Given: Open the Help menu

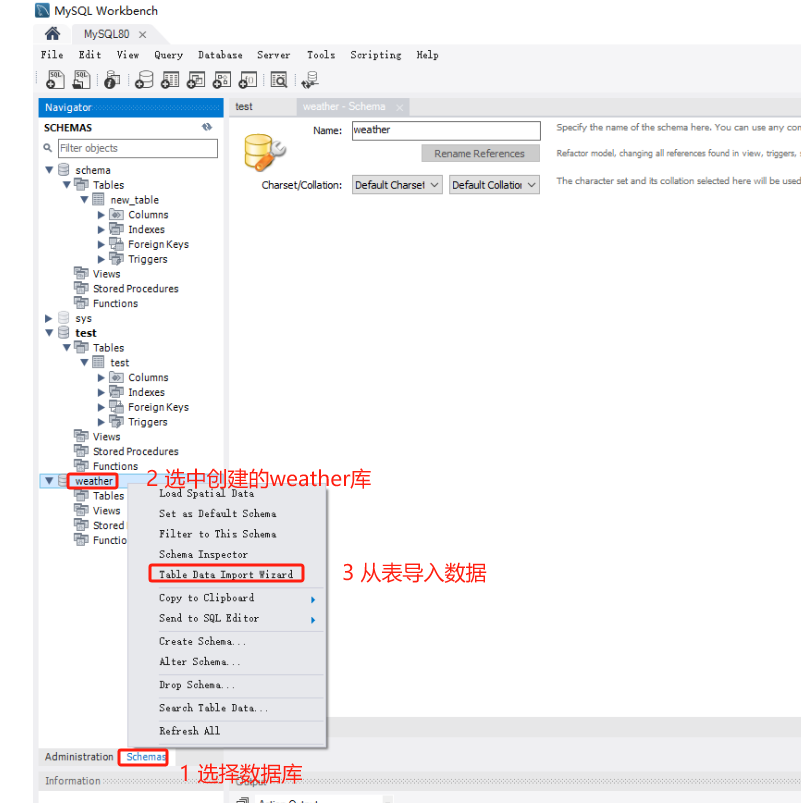Looking at the screenshot, I should (x=427, y=55).
